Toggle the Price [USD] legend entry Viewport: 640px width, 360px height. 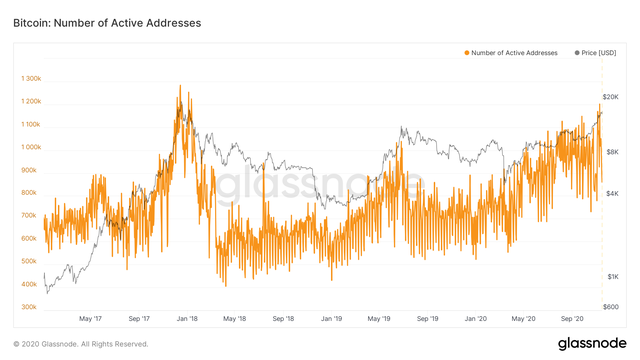tap(595, 53)
